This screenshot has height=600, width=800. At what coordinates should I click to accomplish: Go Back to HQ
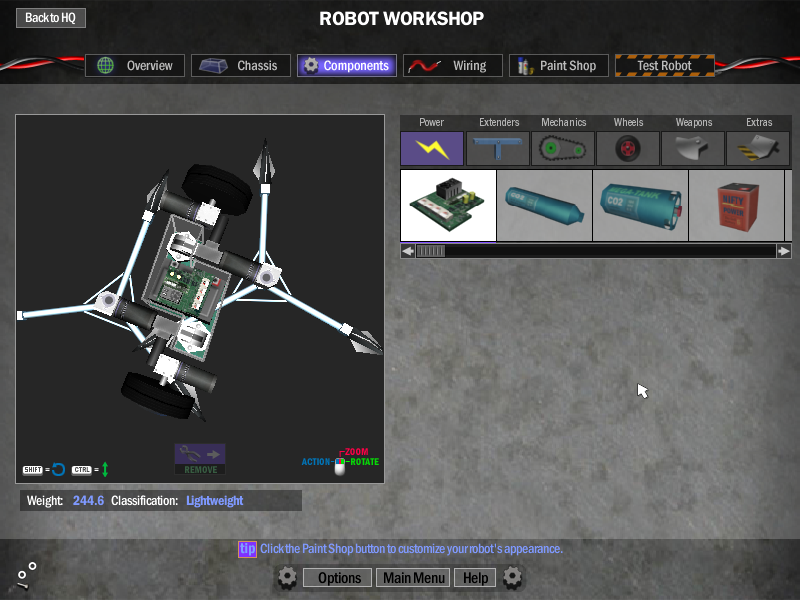pyautogui.click(x=51, y=18)
